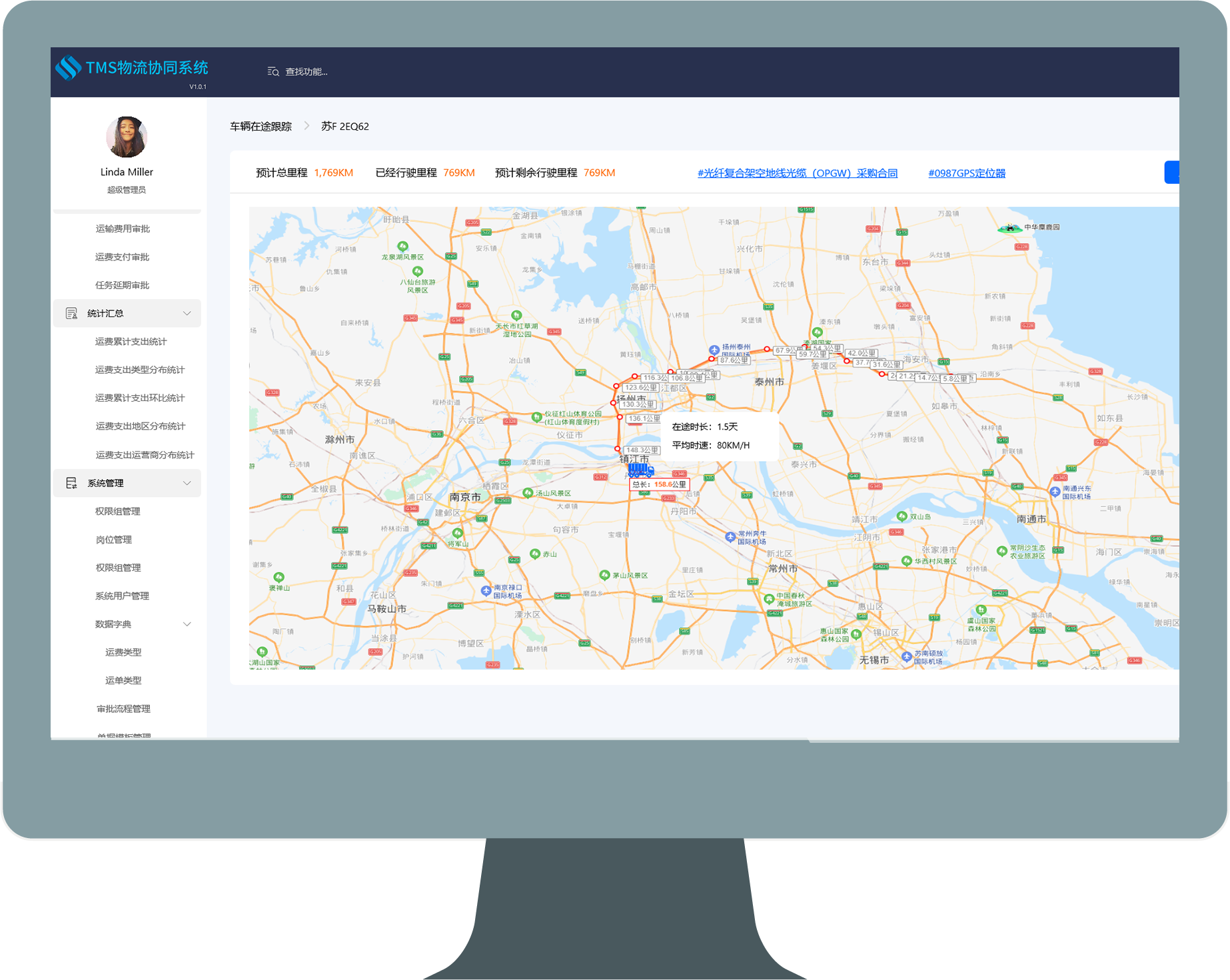Click the 42.0公里 route waypoint label
This screenshot has width=1230, height=980.
coord(862,353)
